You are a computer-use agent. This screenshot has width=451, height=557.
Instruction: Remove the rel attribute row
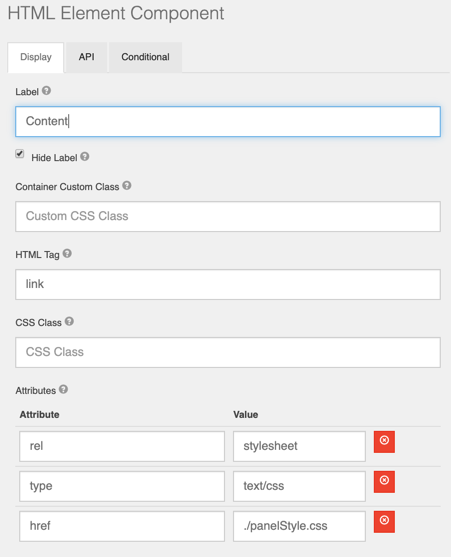[384, 442]
